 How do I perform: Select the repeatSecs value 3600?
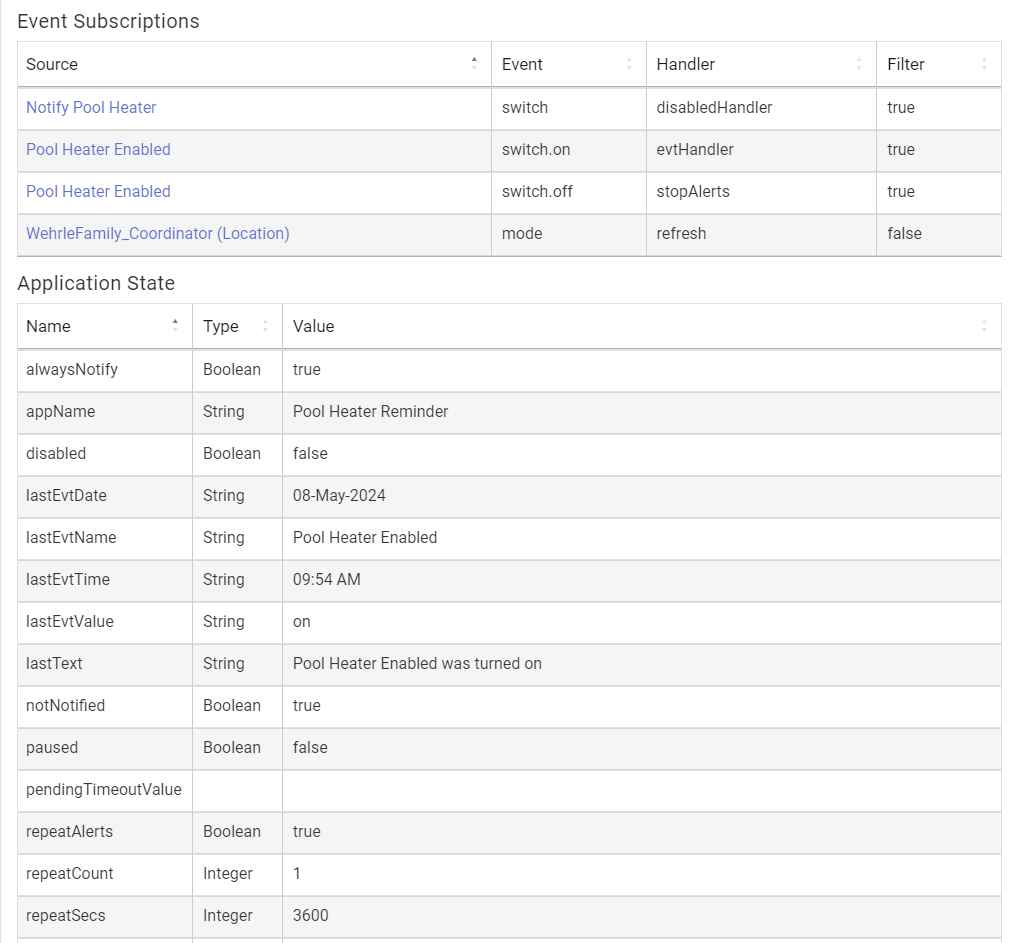(311, 916)
